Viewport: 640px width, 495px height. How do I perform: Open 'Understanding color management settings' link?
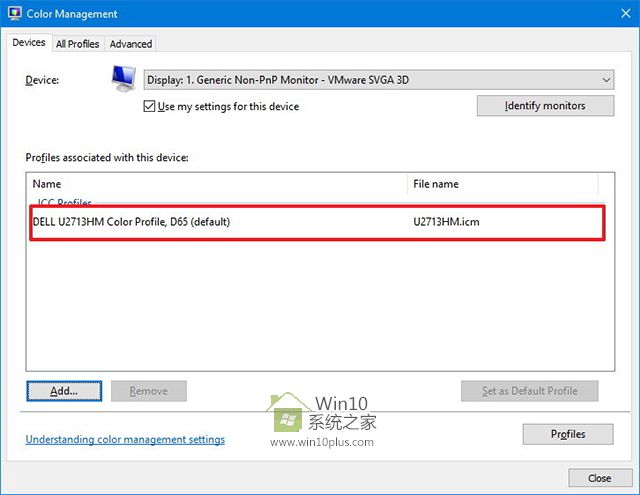125,440
